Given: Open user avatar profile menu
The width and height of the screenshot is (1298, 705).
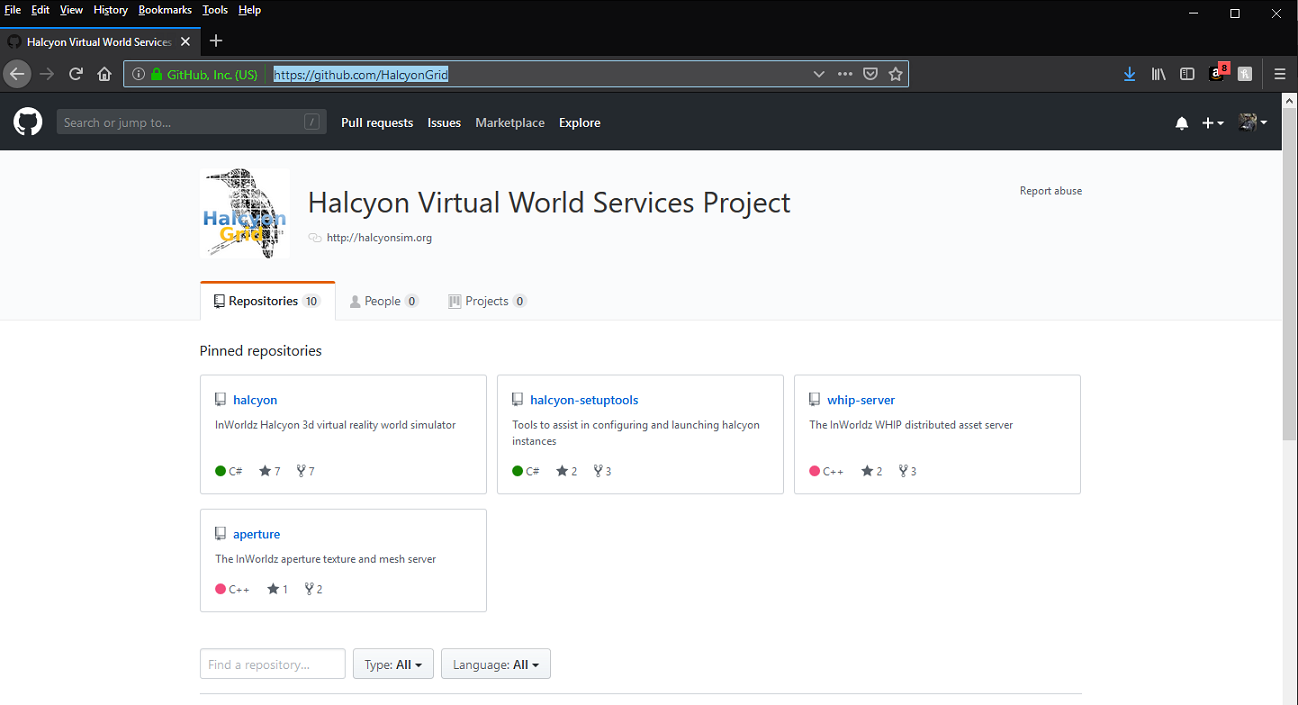Looking at the screenshot, I should click(x=1252, y=122).
